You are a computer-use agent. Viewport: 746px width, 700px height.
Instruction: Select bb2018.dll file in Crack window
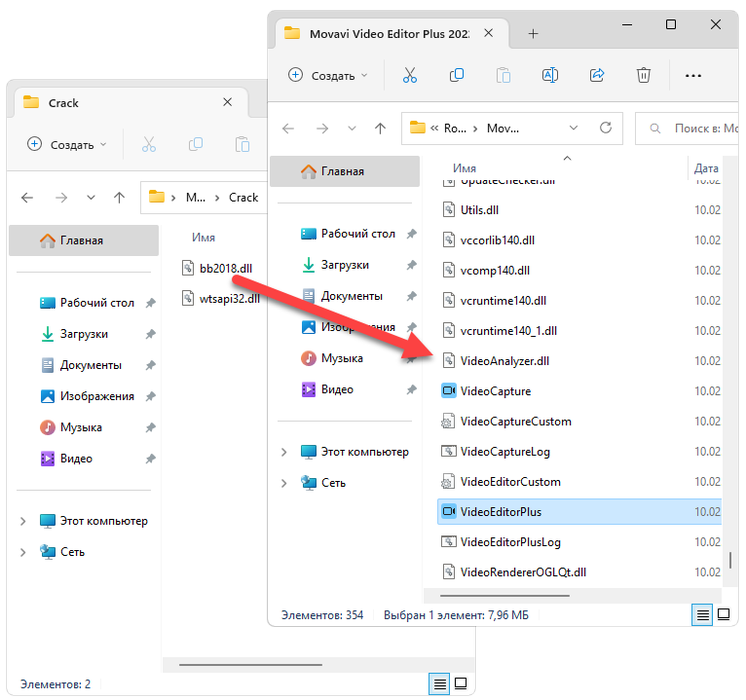pyautogui.click(x=218, y=268)
